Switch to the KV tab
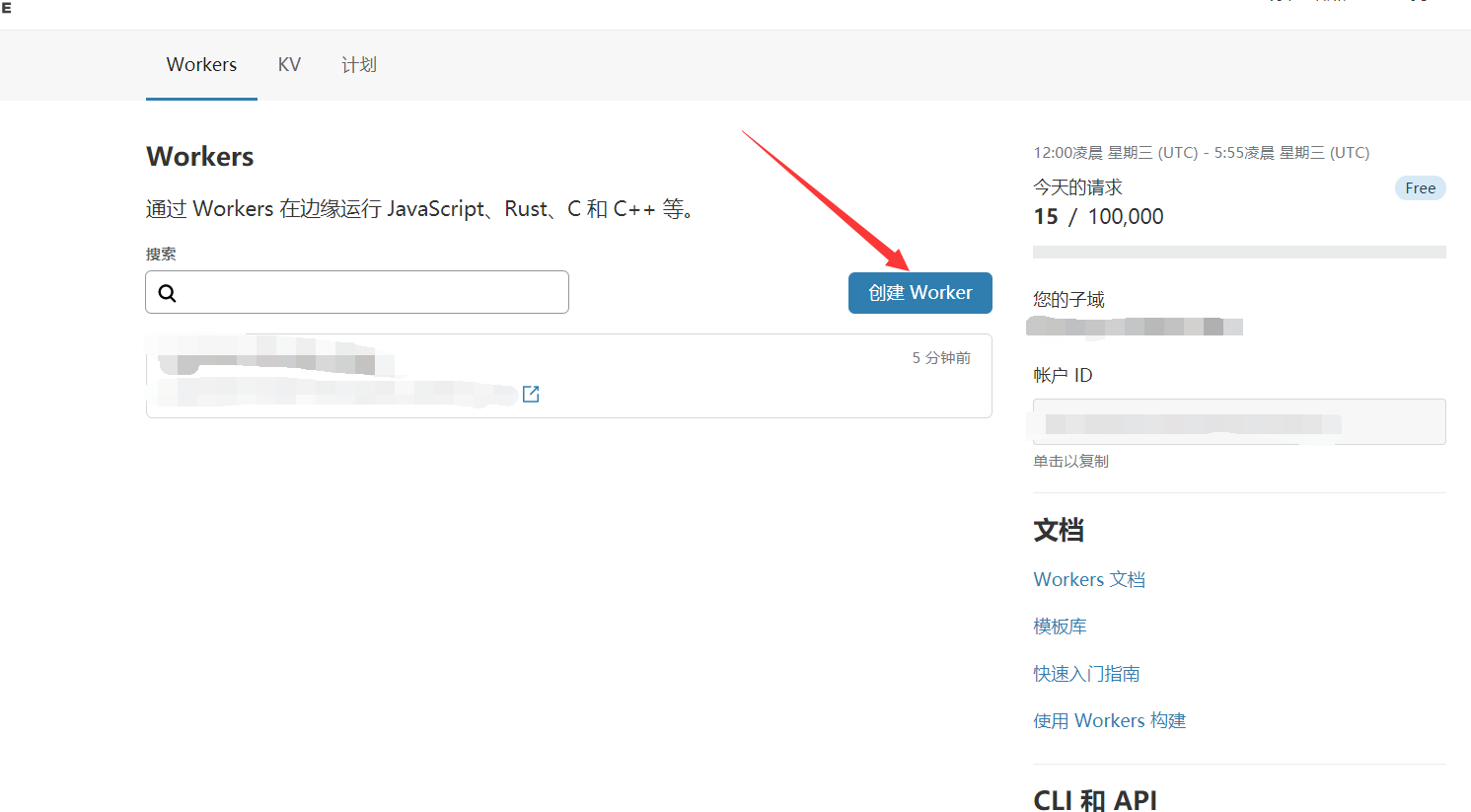 (x=289, y=65)
